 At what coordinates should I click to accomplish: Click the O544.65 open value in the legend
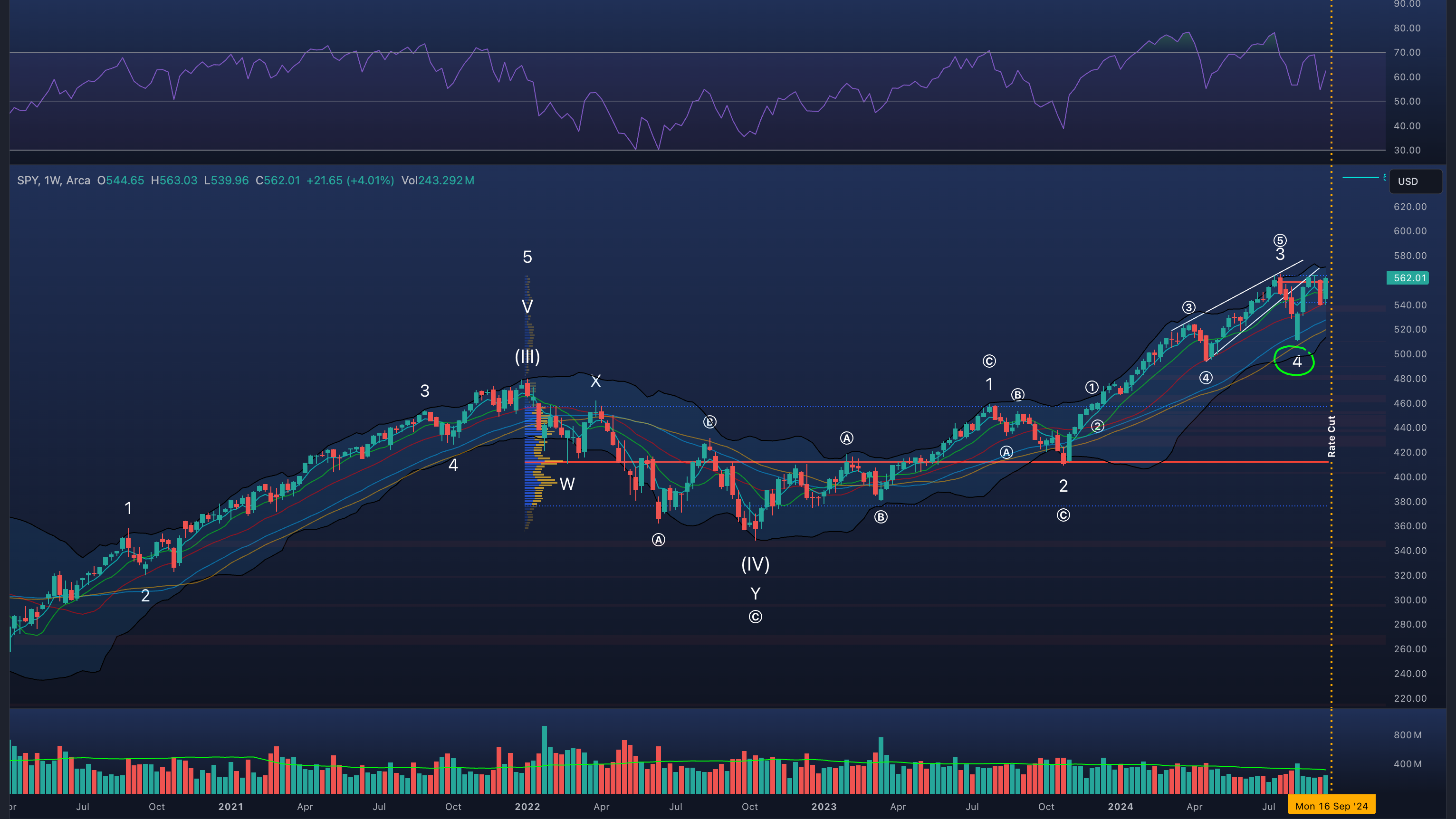coord(120,181)
